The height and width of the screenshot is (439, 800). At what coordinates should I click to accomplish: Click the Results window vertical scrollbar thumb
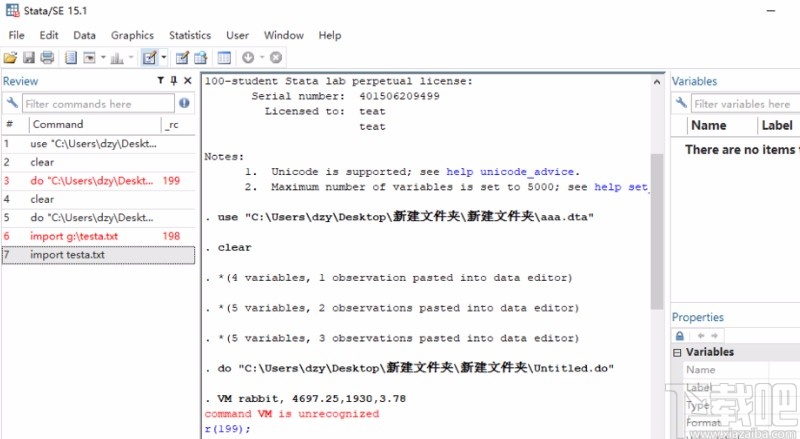tap(657, 231)
